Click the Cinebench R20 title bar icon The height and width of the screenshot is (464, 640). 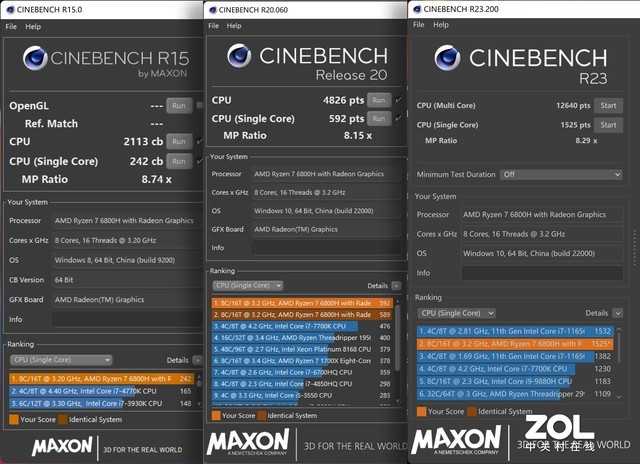[x=213, y=10]
